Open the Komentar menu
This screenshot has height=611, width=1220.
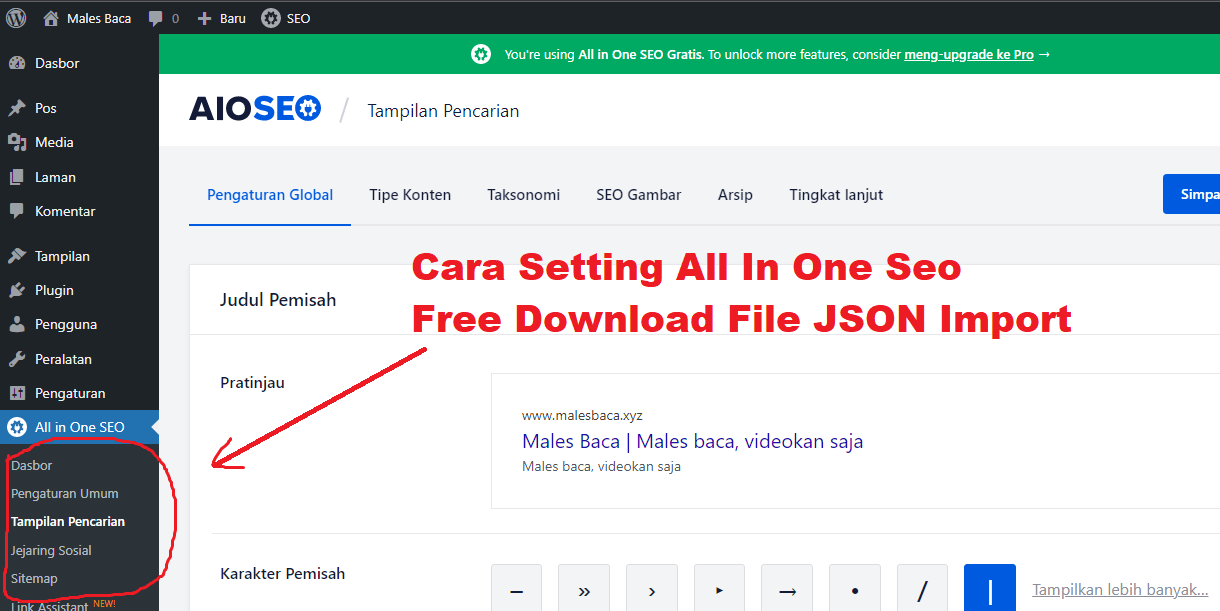click(x=79, y=211)
